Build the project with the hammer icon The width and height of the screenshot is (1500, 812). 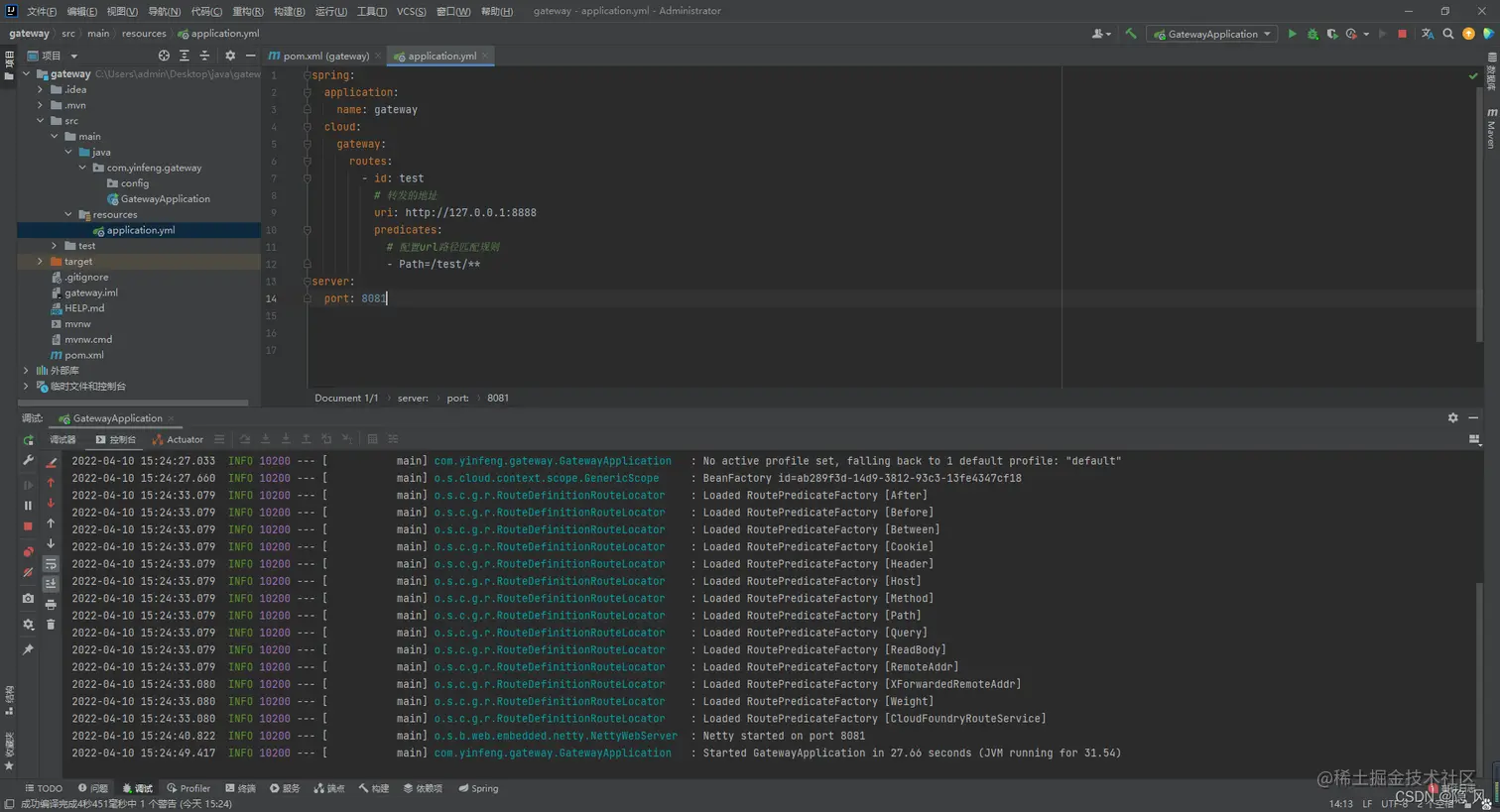tap(1130, 34)
